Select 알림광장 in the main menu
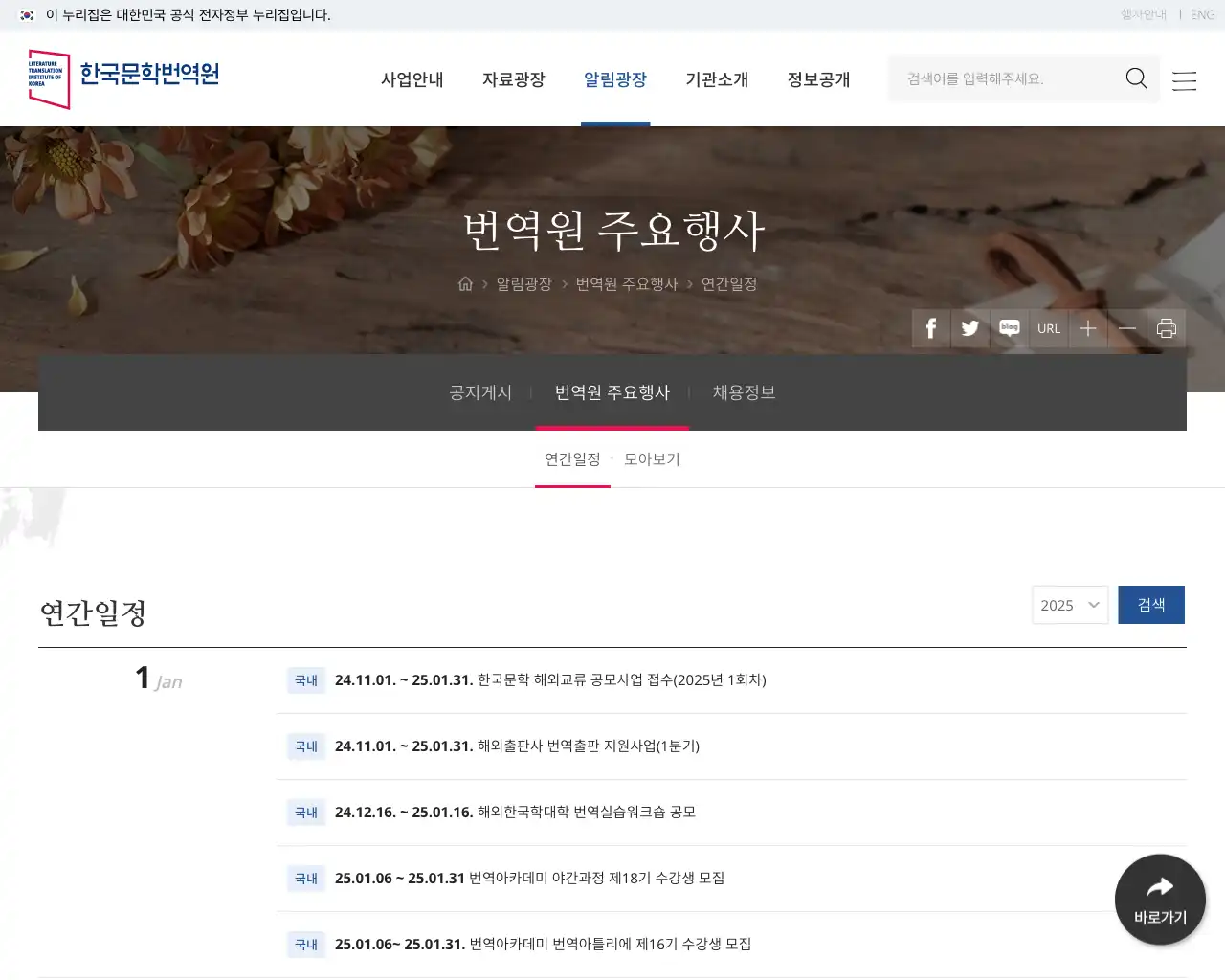Viewport: 1225px width, 980px height. [x=615, y=80]
